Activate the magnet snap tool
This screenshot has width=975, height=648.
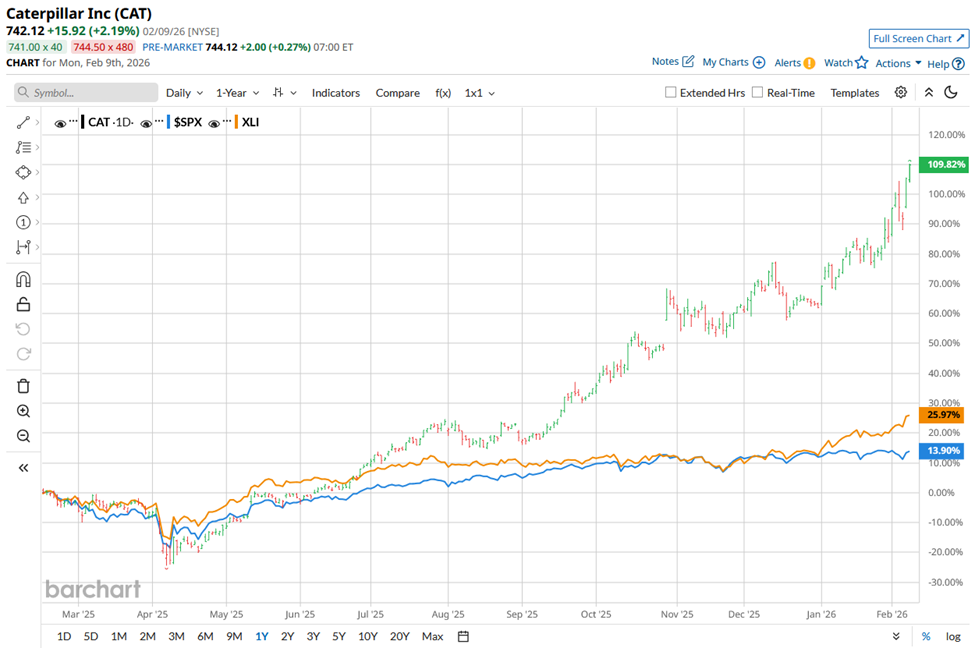(x=24, y=280)
